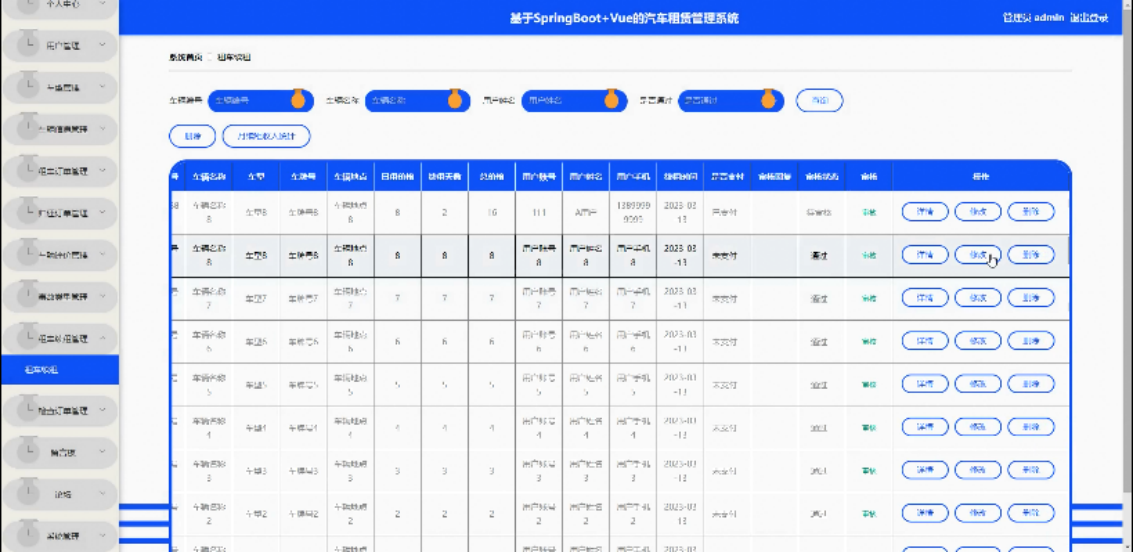Click the 操作 column header
The height and width of the screenshot is (553, 1134).
click(x=981, y=176)
